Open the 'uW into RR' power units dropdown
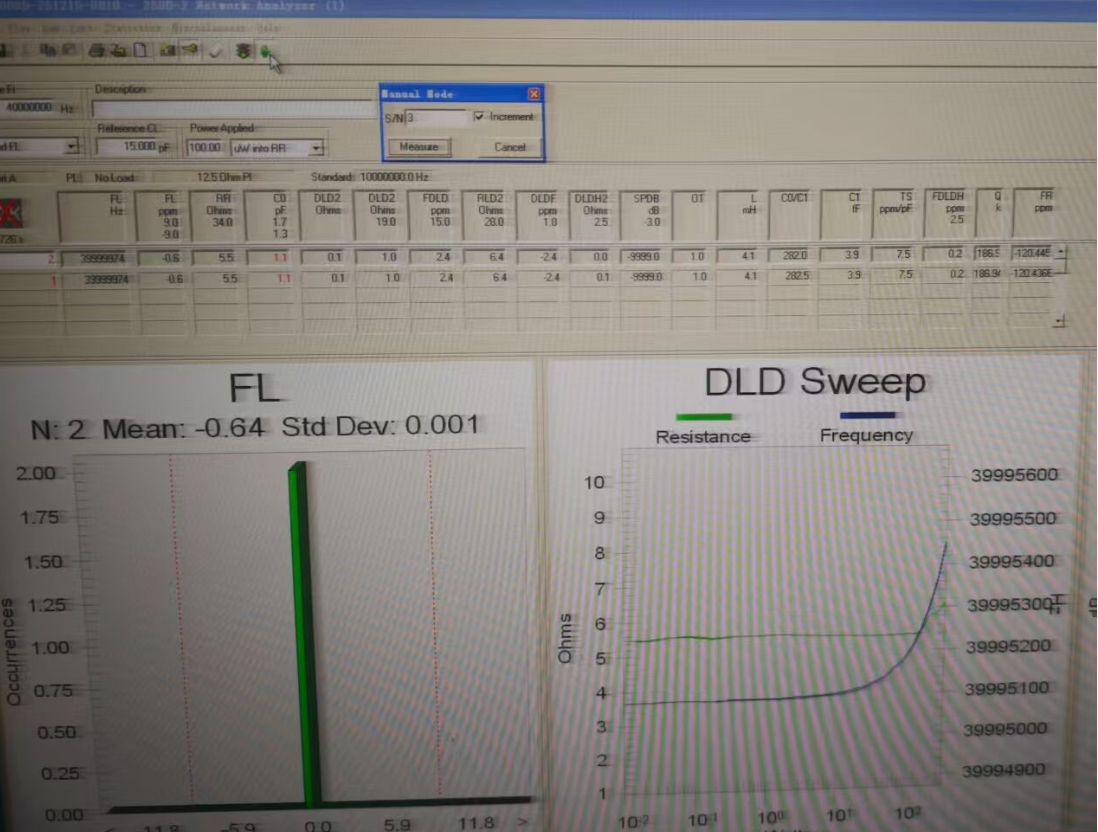Viewport: 1098px width, 832px height. click(317, 148)
